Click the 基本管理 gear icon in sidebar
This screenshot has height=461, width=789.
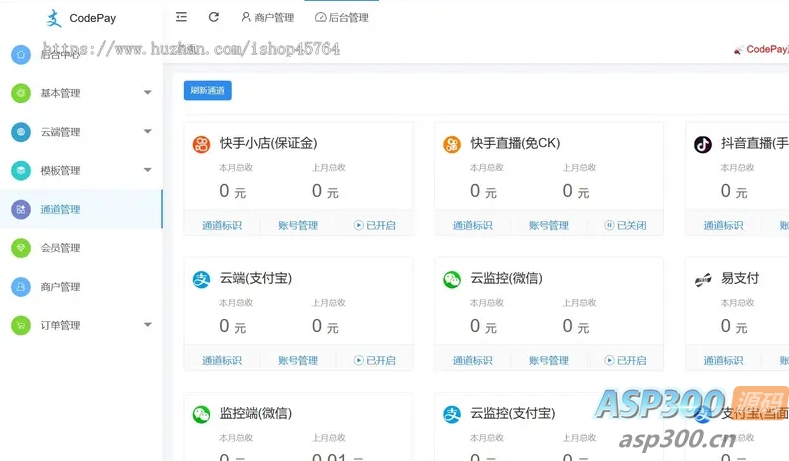pyautogui.click(x=21, y=93)
